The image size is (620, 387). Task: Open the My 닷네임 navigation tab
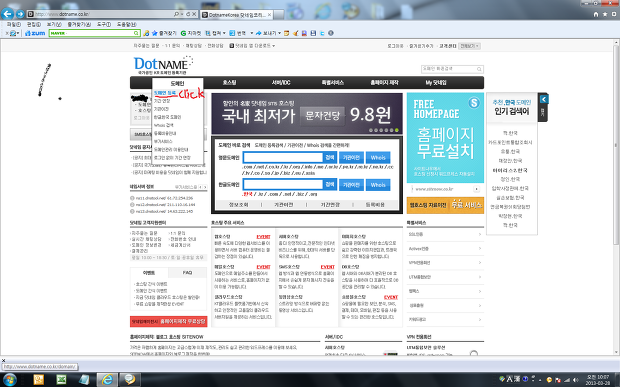coord(436,83)
